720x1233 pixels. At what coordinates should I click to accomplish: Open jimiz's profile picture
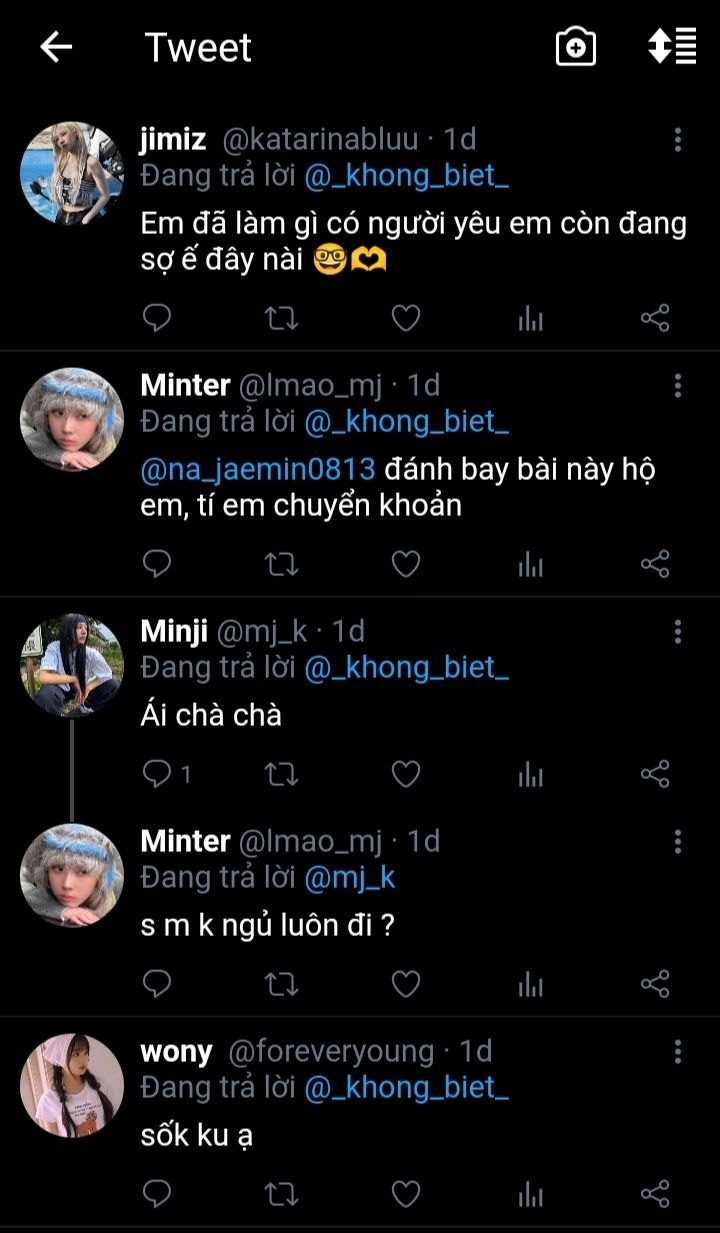[x=72, y=174]
